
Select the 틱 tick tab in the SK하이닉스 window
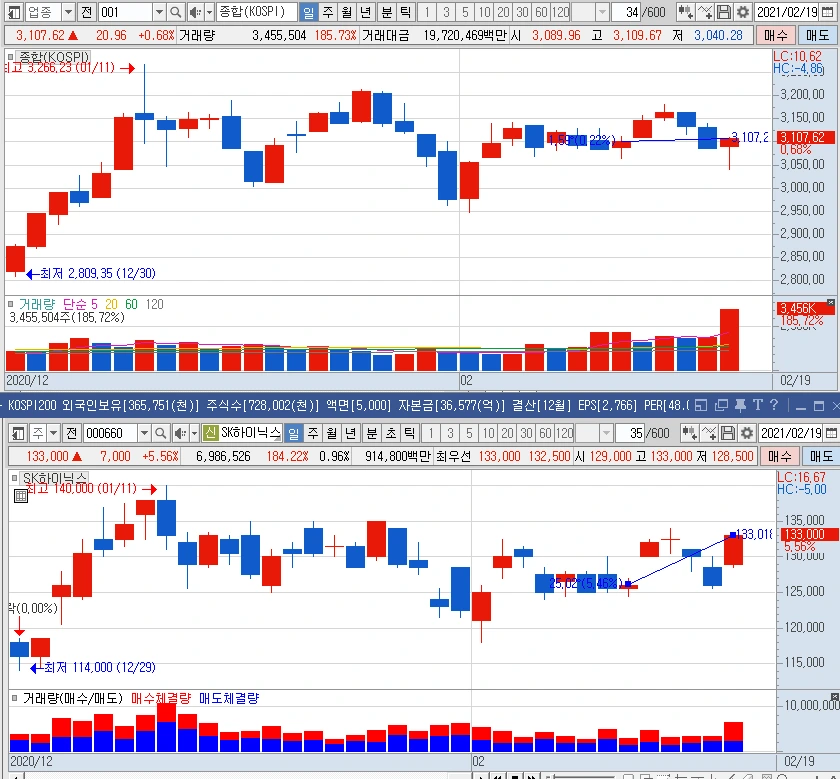(x=410, y=433)
